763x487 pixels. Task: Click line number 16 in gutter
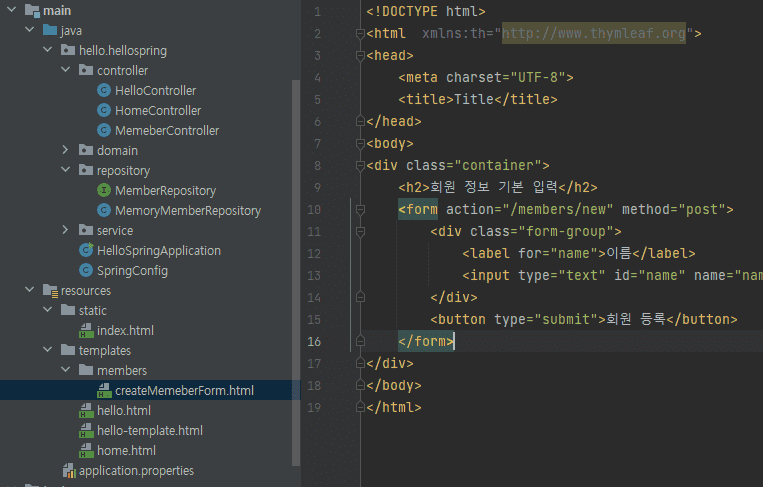click(x=314, y=342)
